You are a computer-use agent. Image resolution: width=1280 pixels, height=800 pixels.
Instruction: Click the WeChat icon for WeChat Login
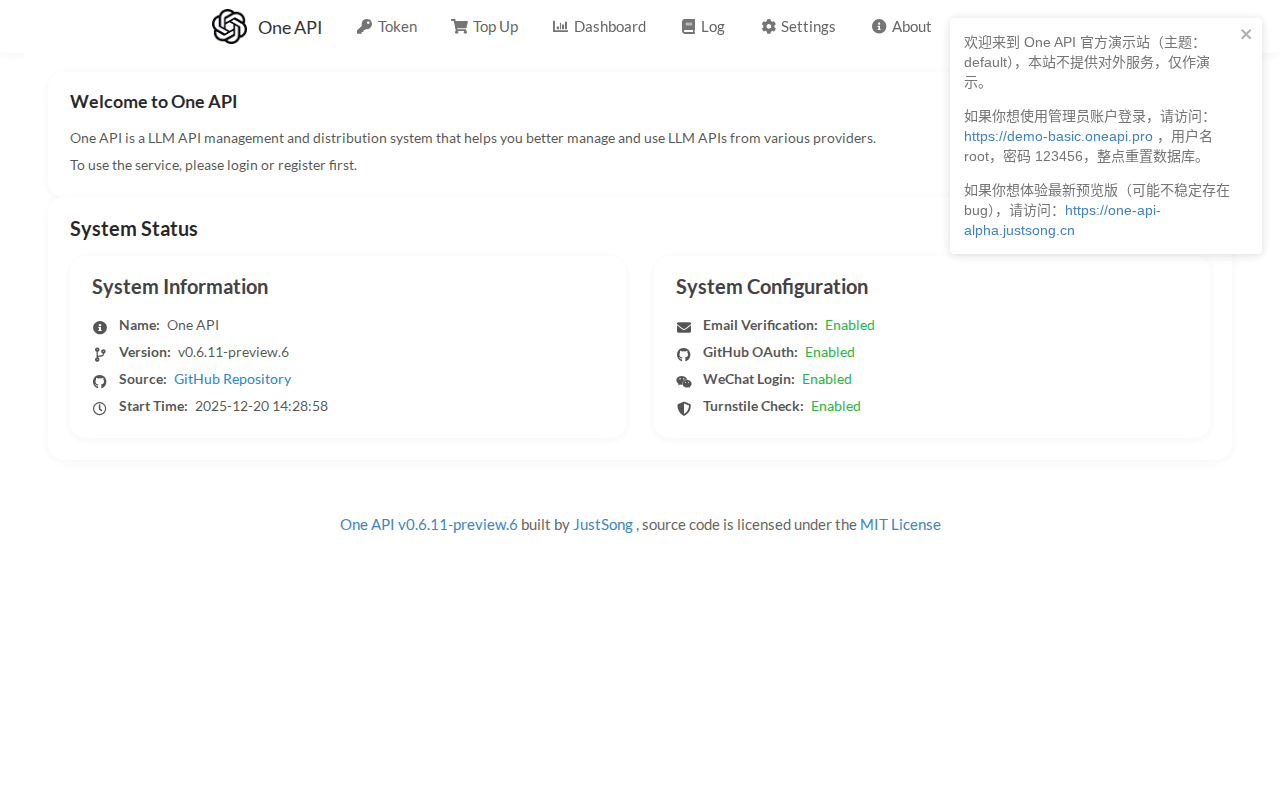[x=683, y=381]
